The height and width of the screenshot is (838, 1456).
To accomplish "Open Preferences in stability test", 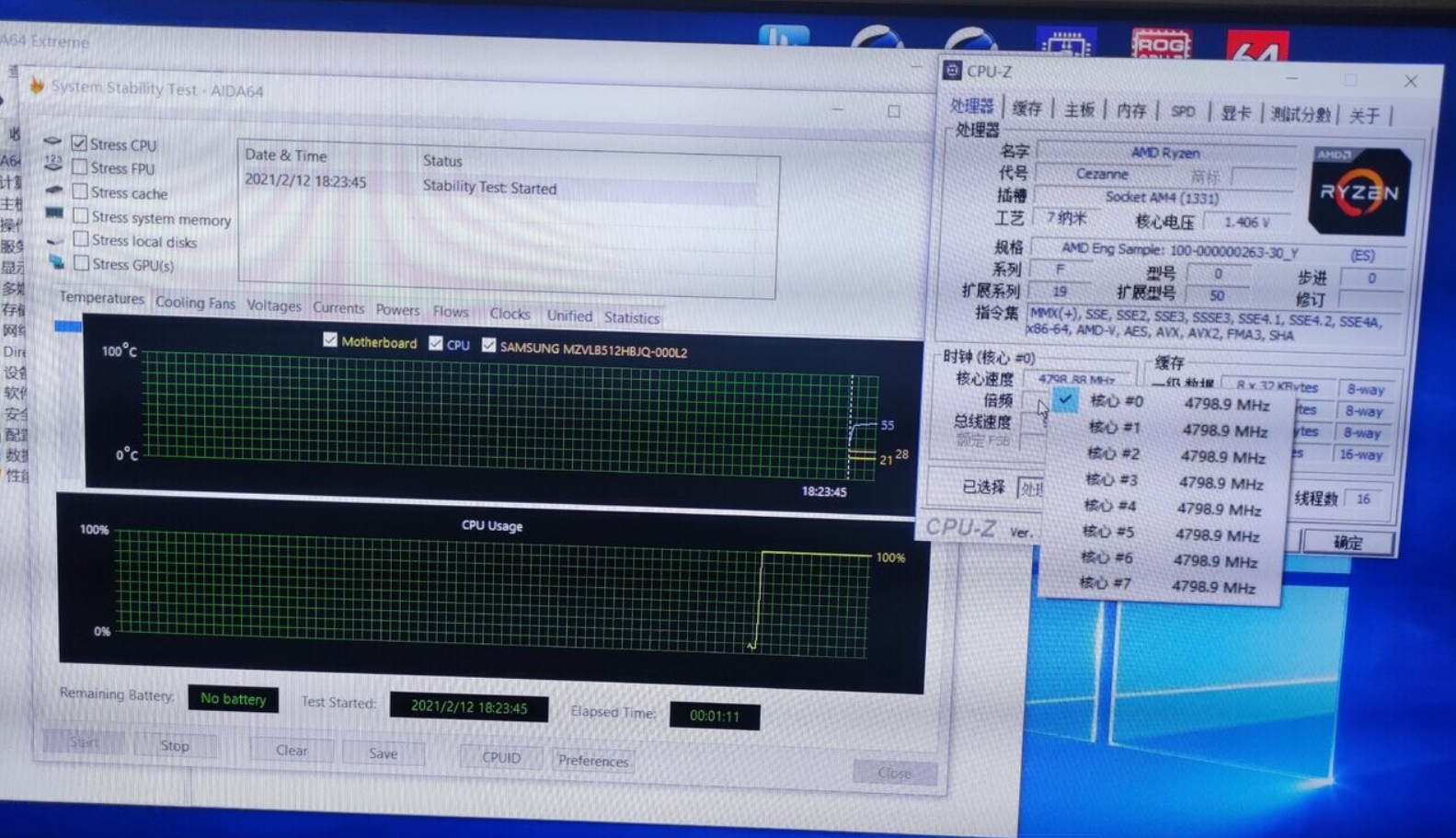I will coord(593,761).
